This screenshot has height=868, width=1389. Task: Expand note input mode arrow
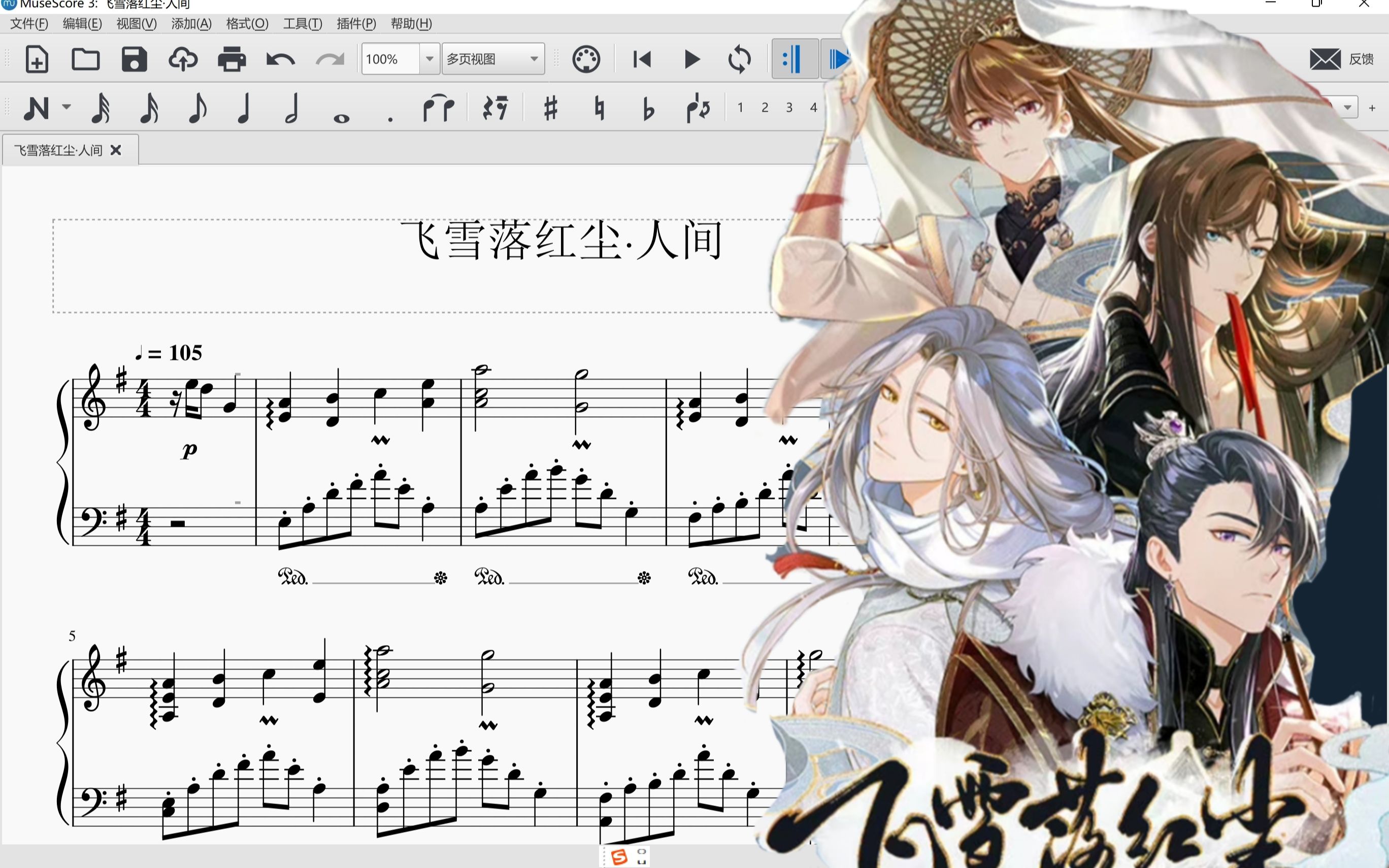(x=67, y=107)
